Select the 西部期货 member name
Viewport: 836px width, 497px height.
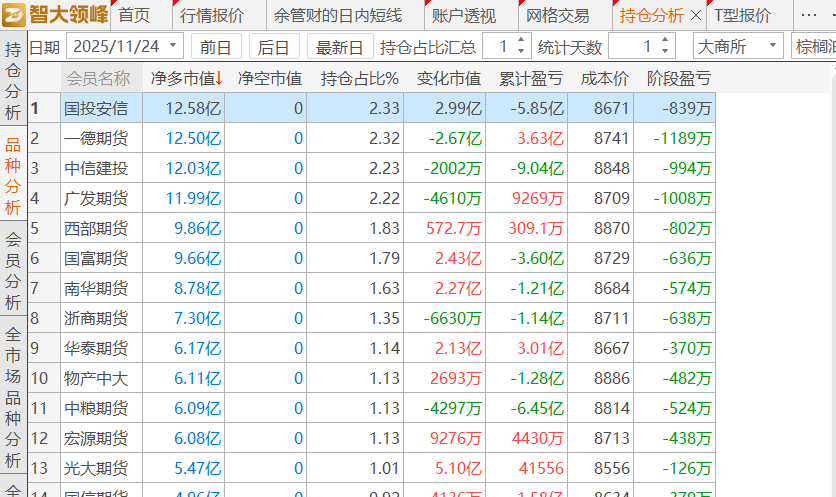coord(96,228)
